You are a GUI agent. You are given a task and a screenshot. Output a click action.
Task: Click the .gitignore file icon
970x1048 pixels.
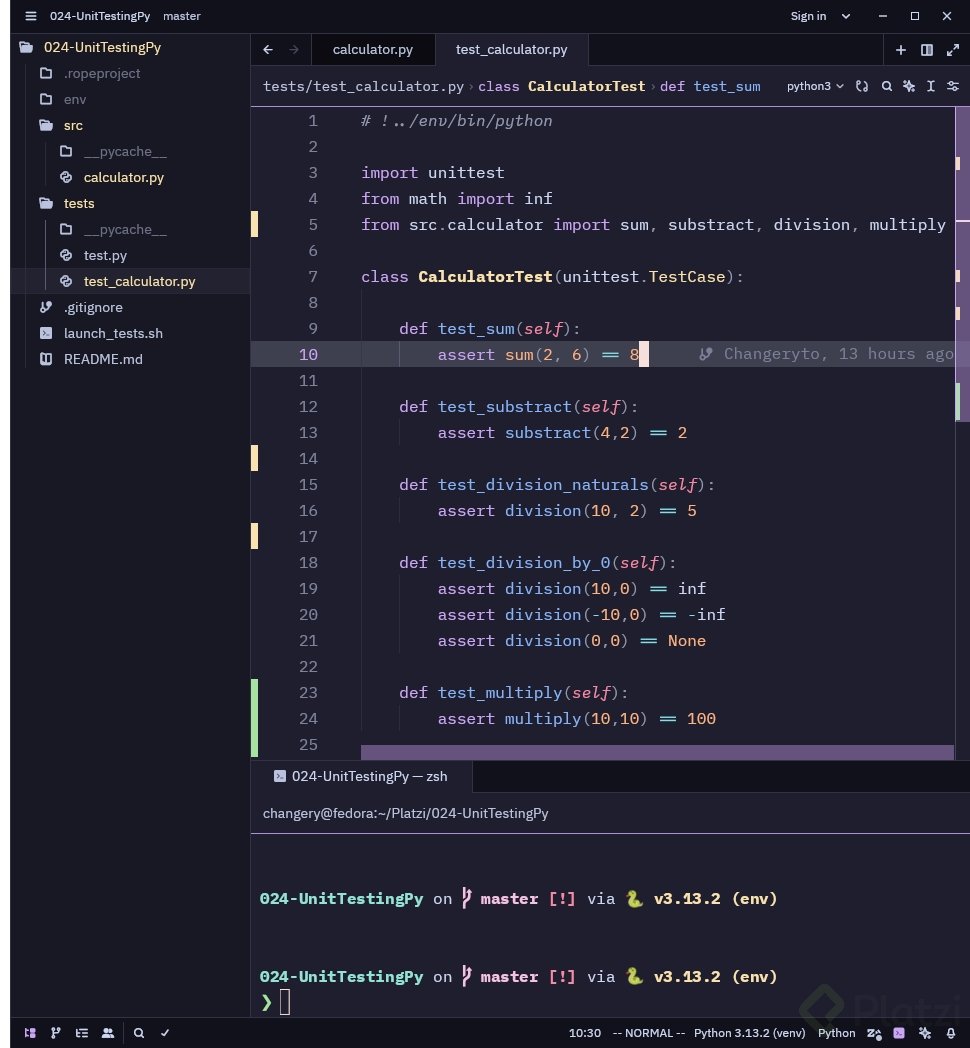(46, 307)
